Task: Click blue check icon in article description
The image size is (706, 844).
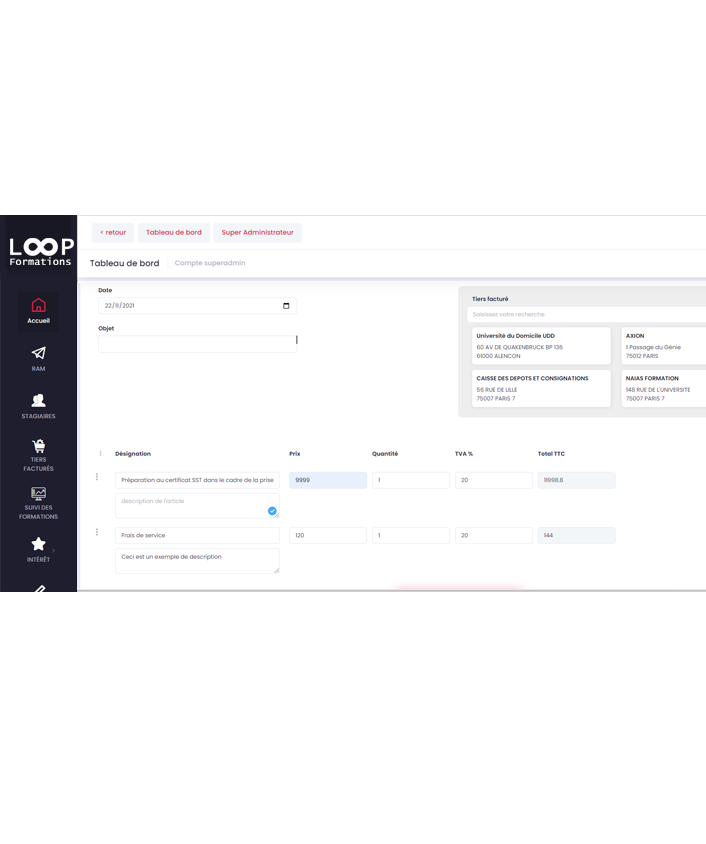Action: (272, 510)
